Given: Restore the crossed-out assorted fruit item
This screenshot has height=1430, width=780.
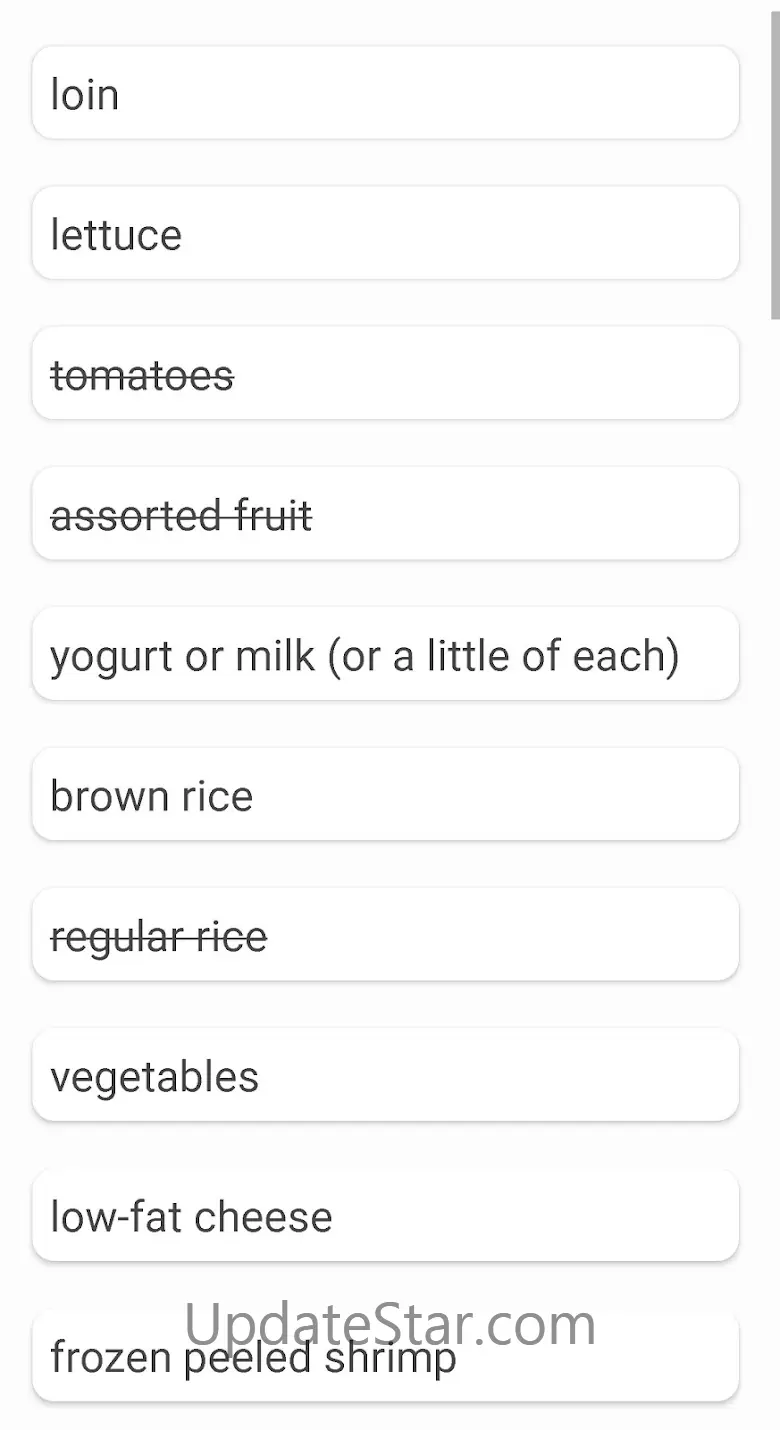Looking at the screenshot, I should (x=181, y=517).
